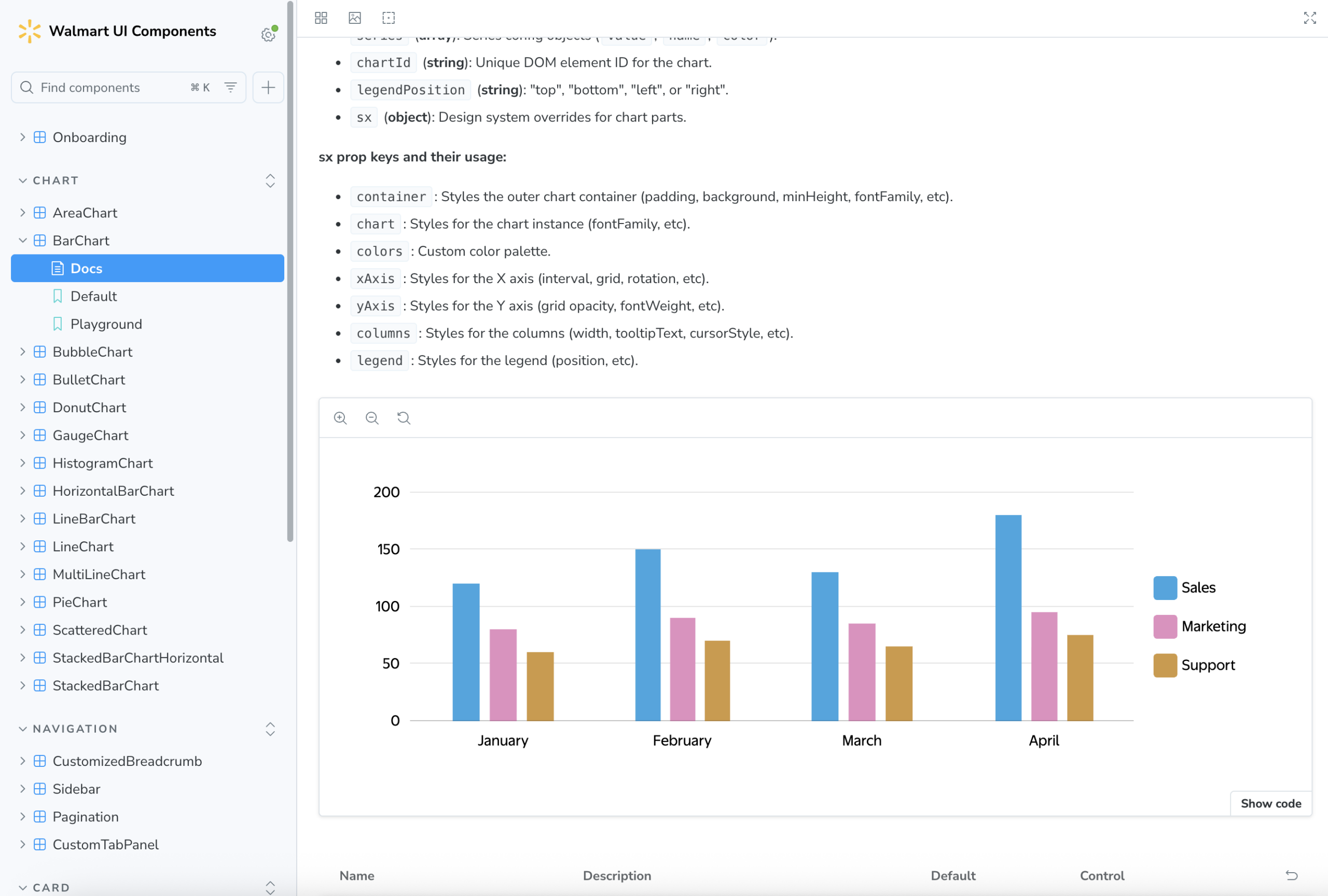
Task: Toggle the background image toolbar icon
Action: click(354, 18)
